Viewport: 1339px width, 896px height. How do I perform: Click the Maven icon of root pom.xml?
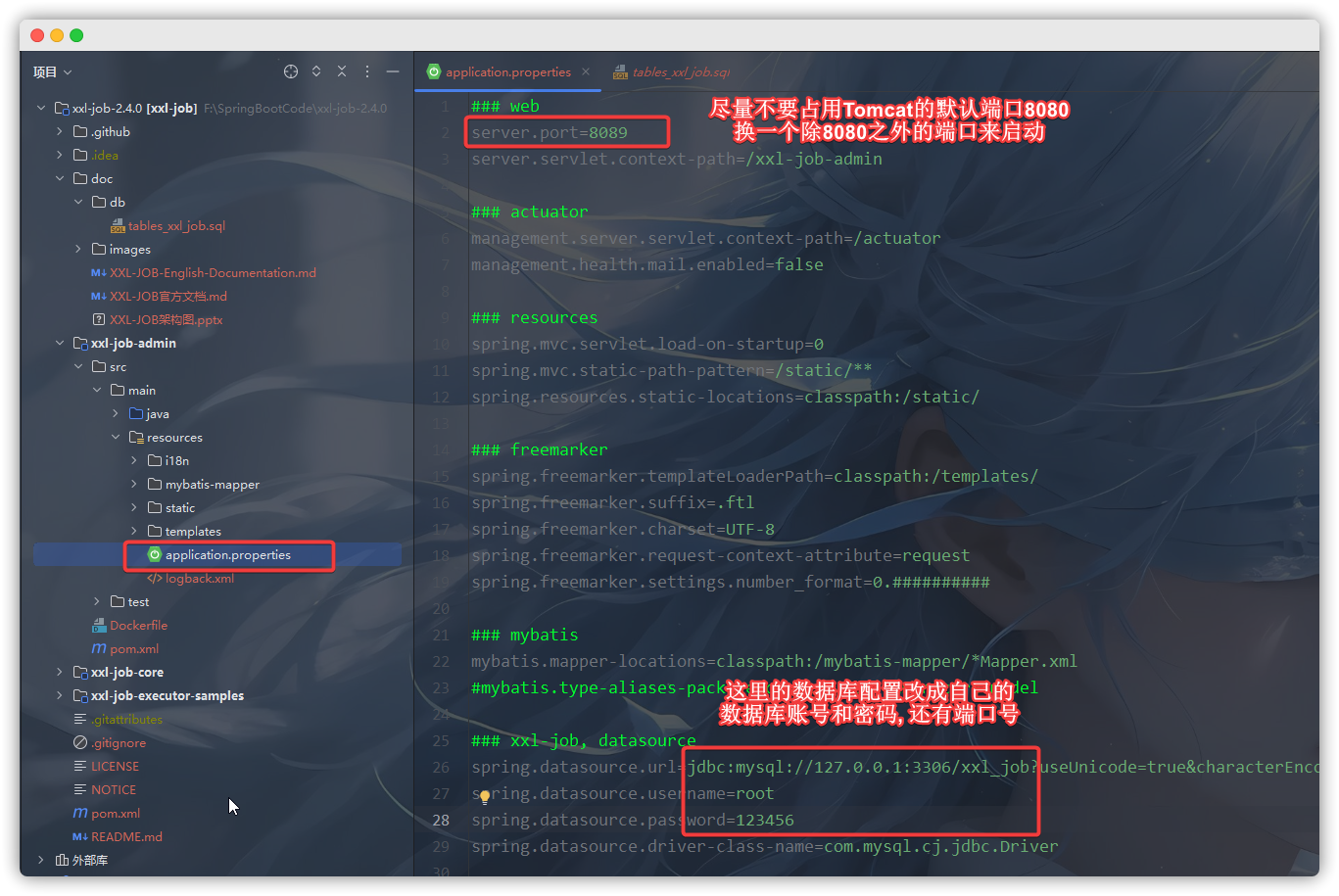point(80,813)
